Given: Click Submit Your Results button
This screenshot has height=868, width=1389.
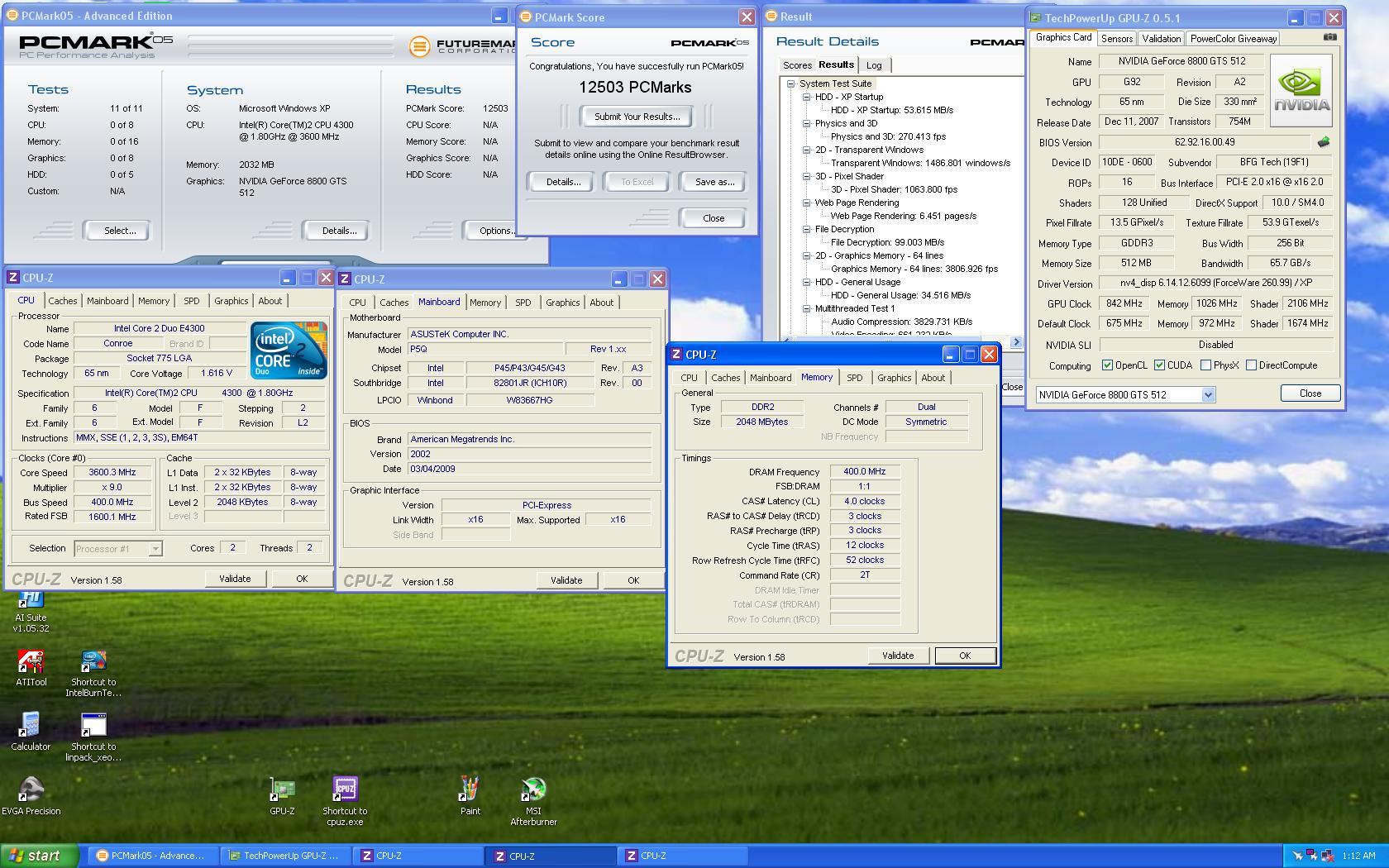Looking at the screenshot, I should (x=637, y=117).
